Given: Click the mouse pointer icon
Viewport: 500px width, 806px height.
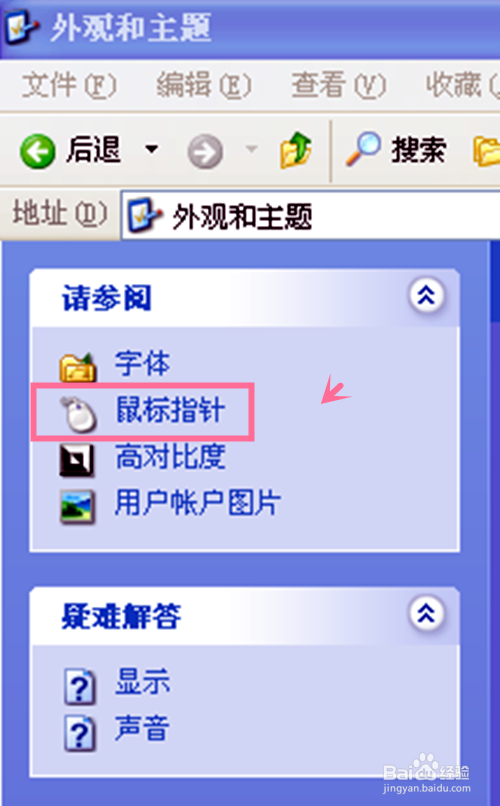Looking at the screenshot, I should 79,414.
